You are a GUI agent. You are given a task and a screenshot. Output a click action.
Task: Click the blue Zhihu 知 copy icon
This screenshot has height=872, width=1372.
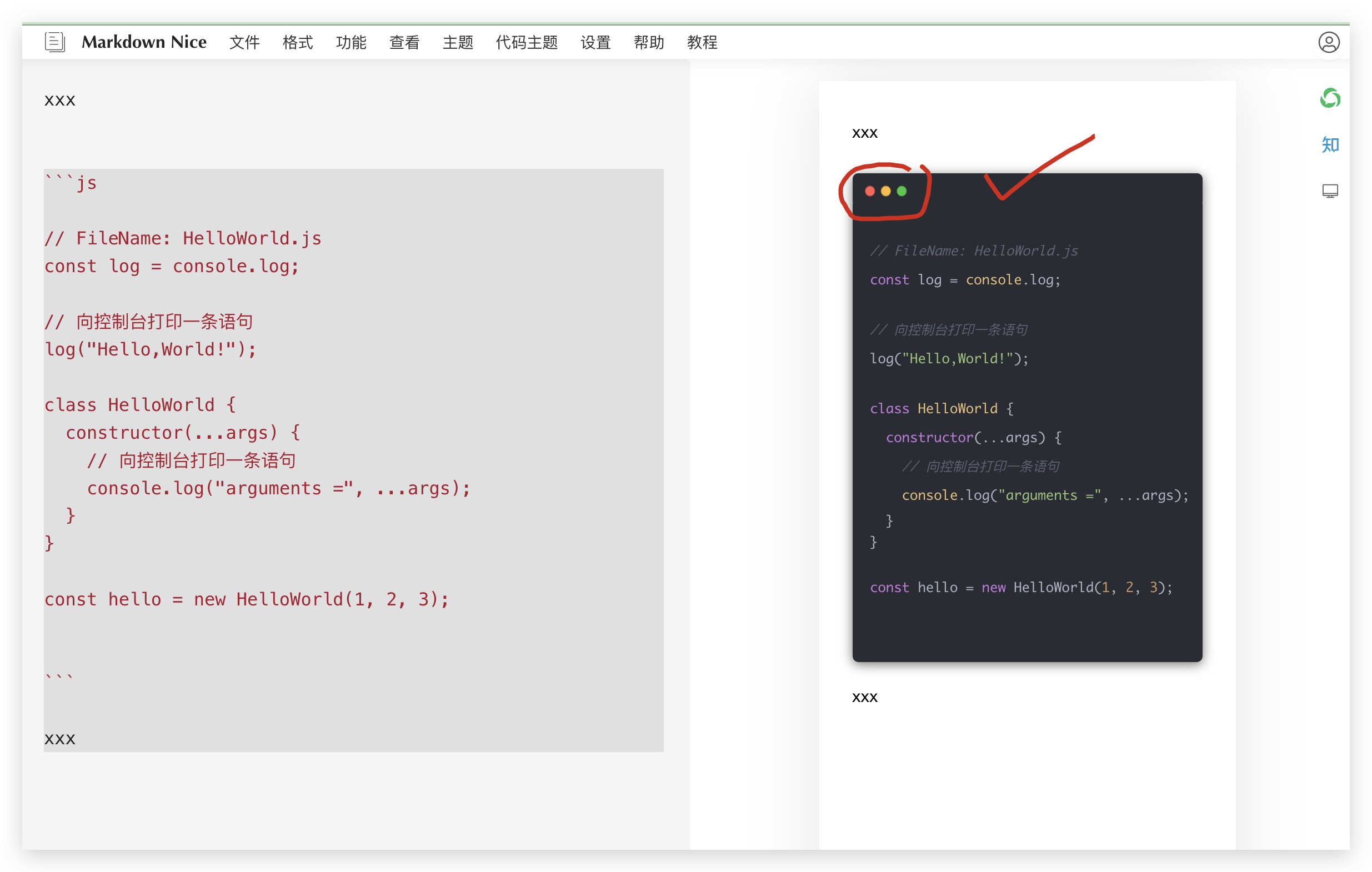1330,144
